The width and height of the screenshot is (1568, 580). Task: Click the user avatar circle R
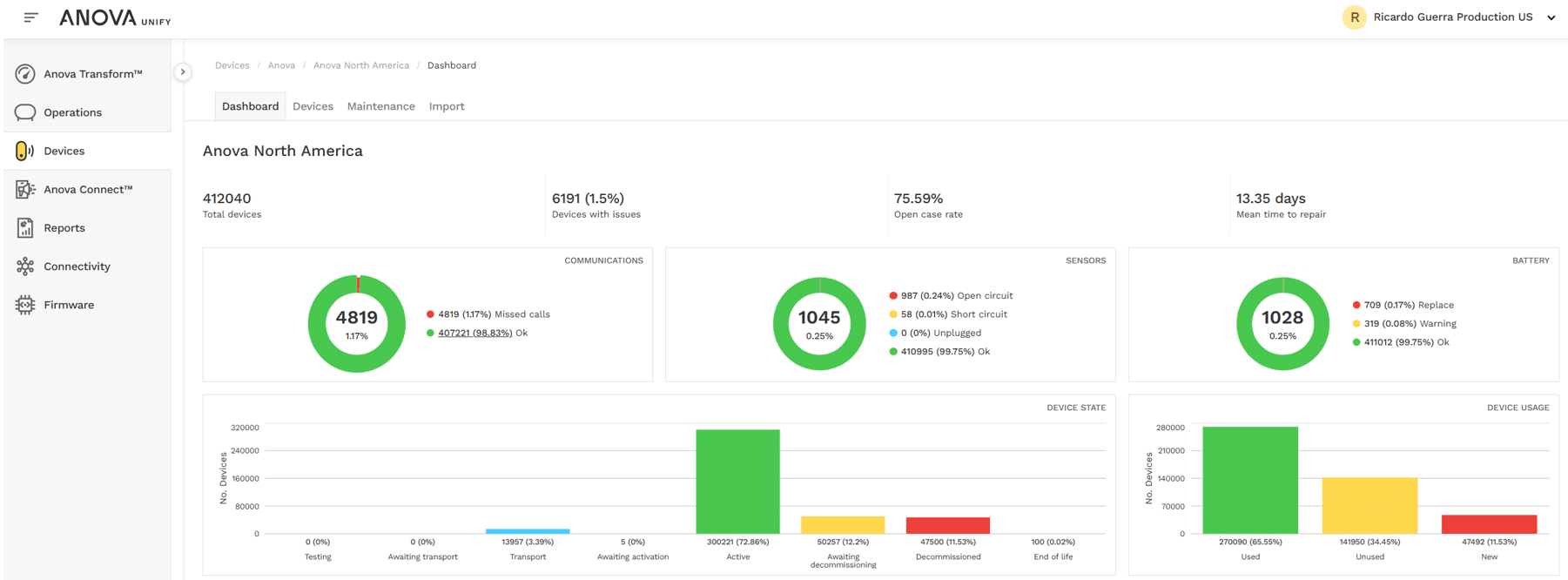coord(1354,17)
